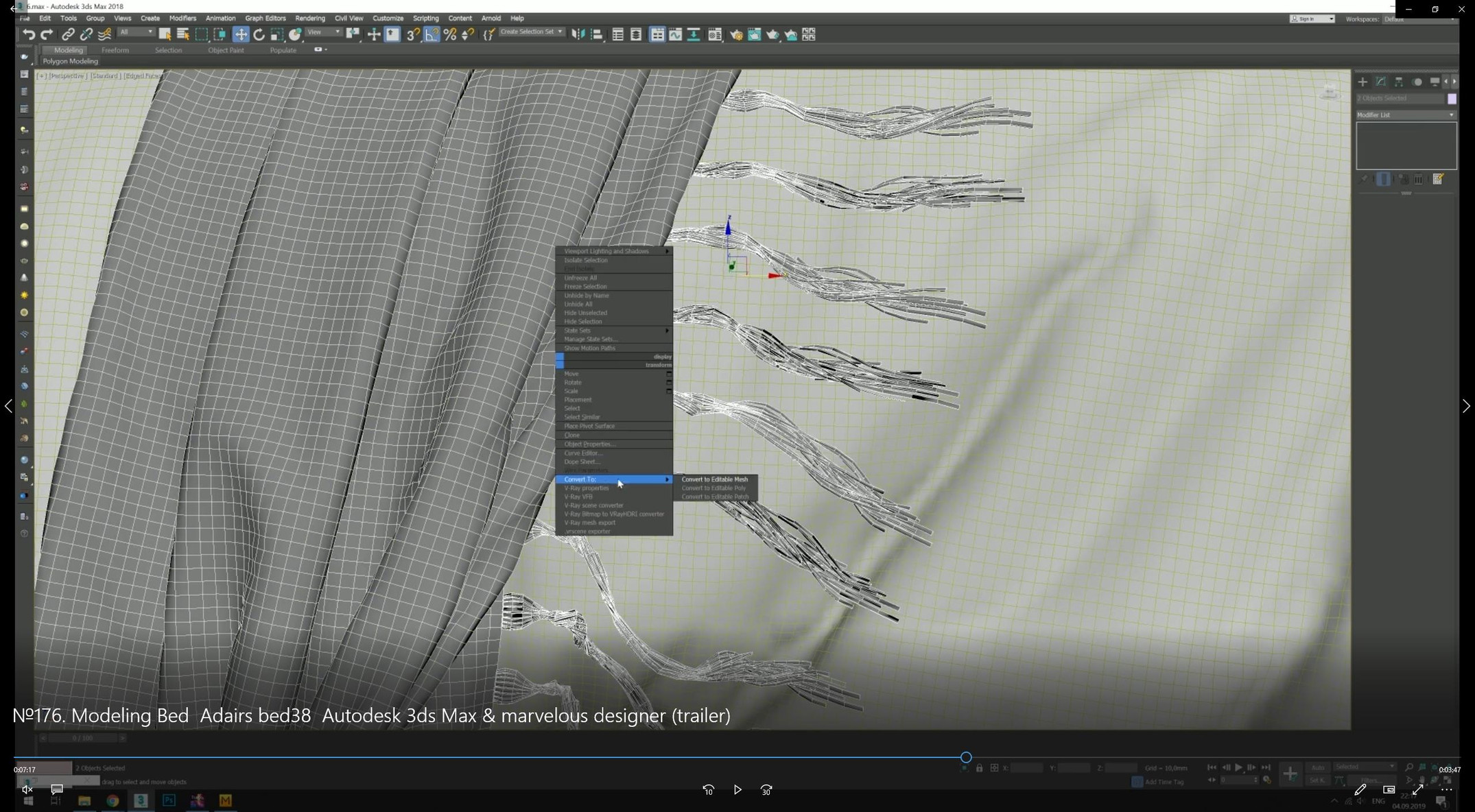Expand Viewport Lighting and Shadows submenu
The image size is (1475, 812).
614,251
